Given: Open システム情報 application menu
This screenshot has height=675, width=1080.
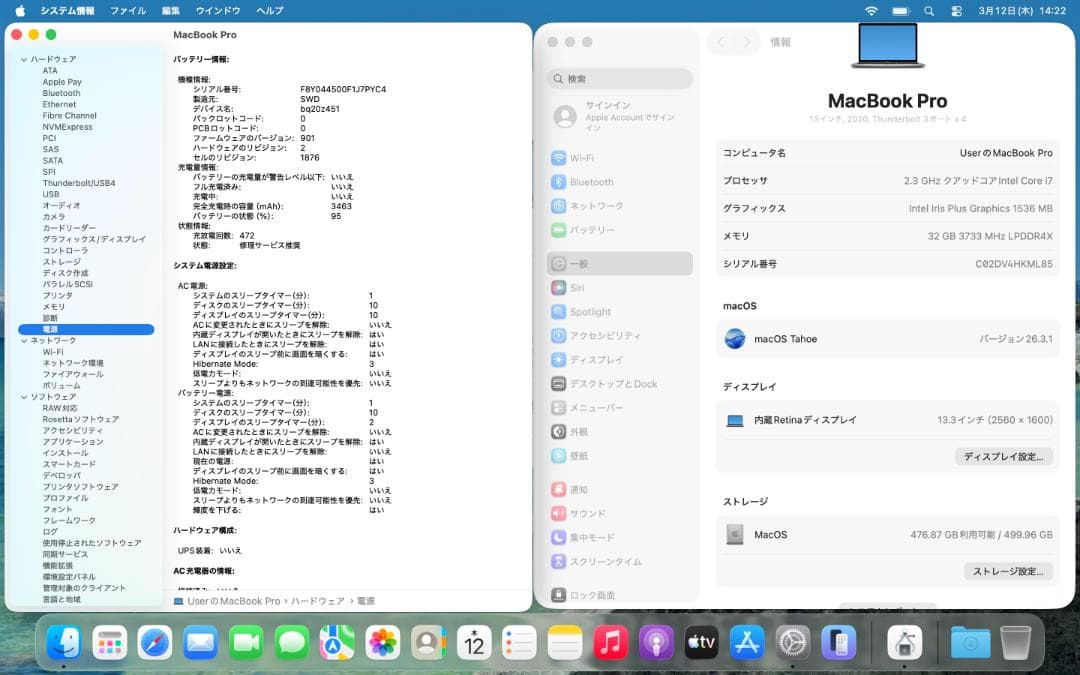Looking at the screenshot, I should (68, 11).
